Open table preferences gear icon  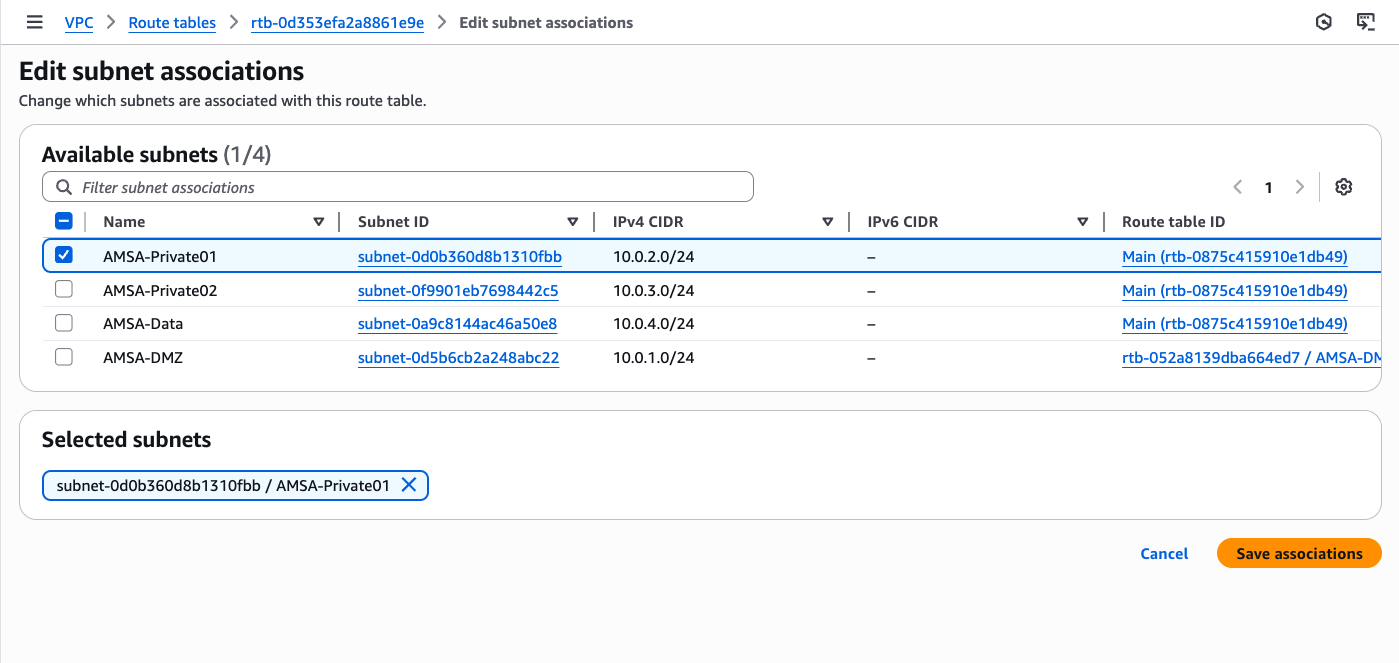pos(1344,187)
